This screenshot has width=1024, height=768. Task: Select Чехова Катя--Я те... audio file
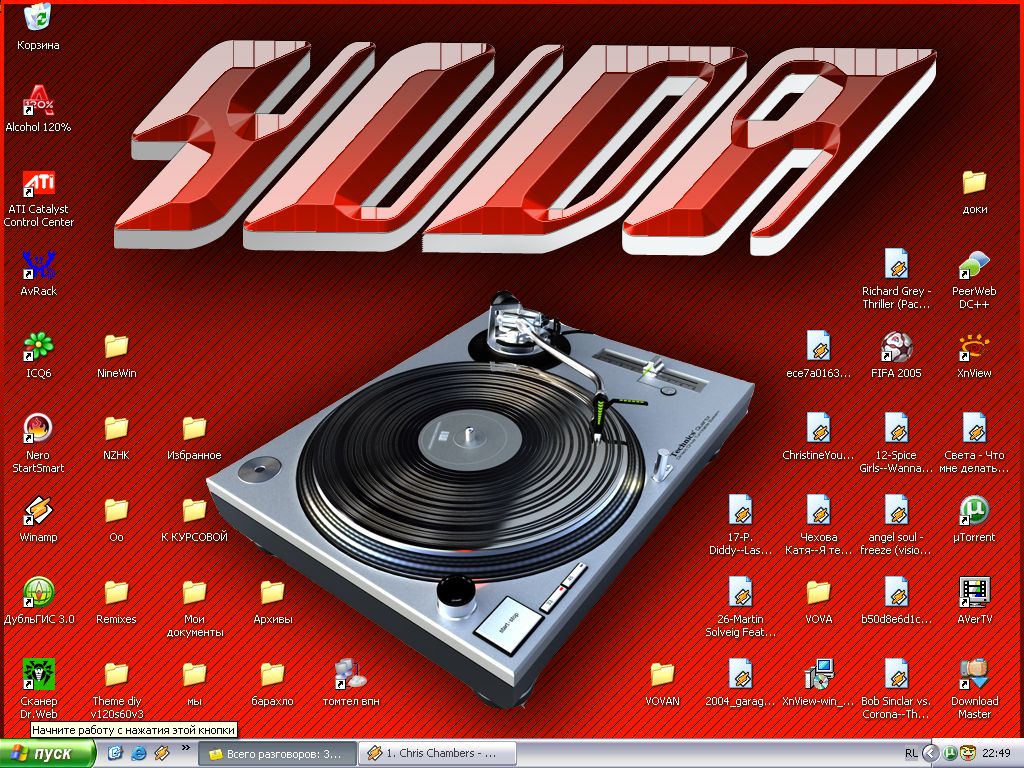click(x=818, y=525)
